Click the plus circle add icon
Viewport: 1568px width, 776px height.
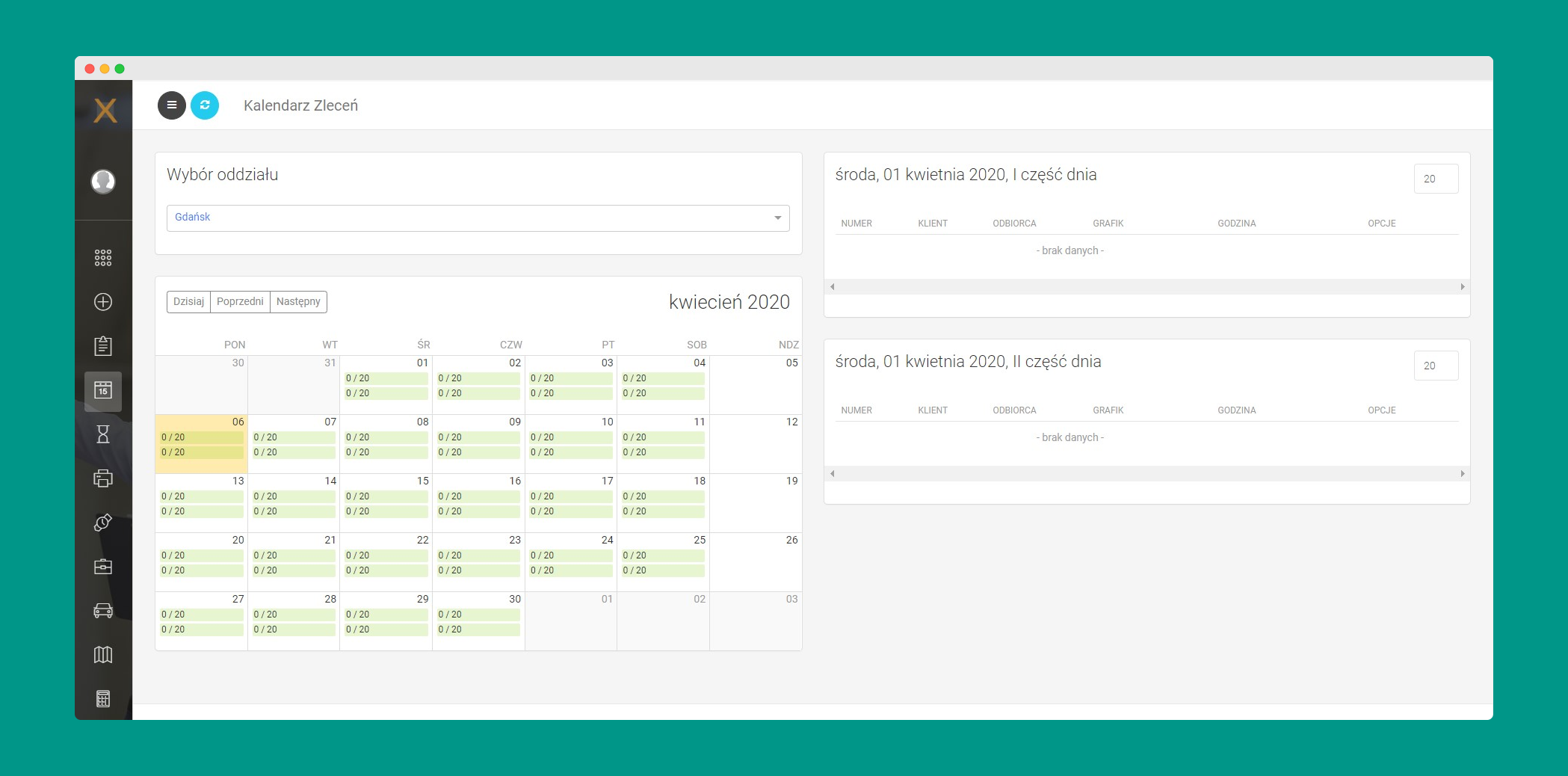(103, 302)
